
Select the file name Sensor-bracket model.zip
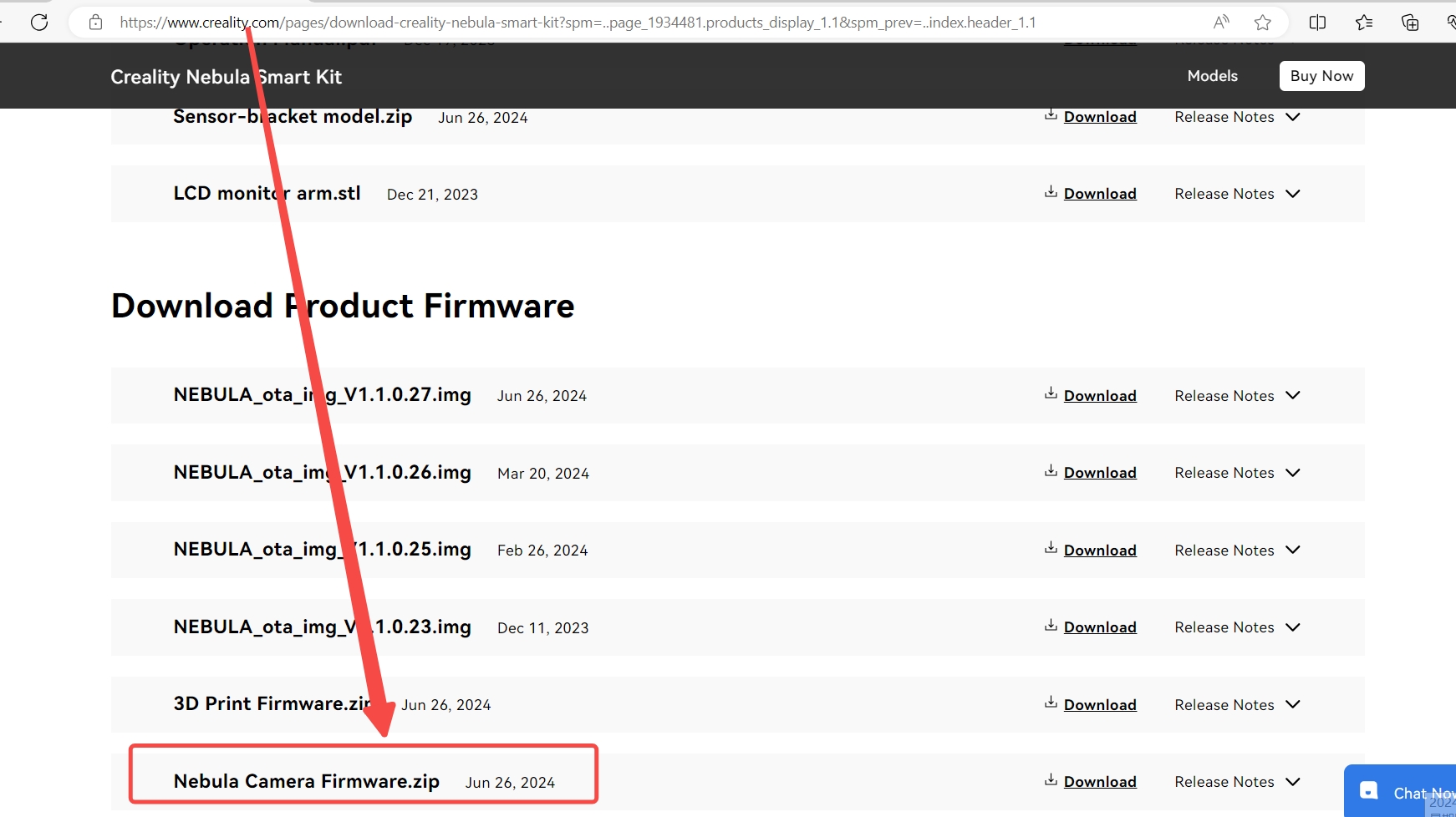point(293,116)
